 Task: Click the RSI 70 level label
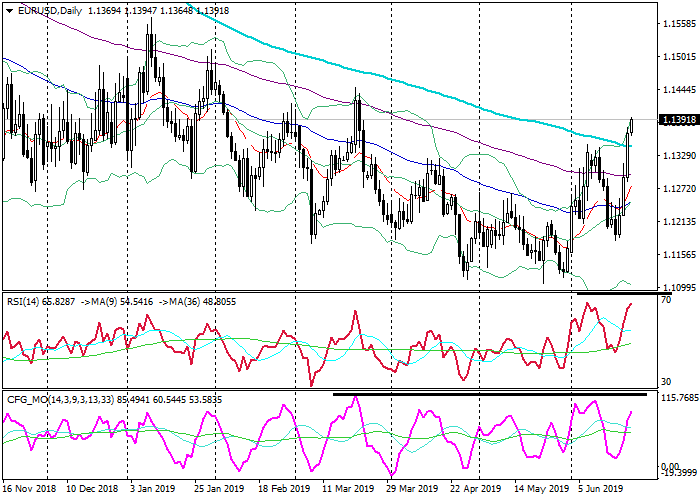[666, 300]
